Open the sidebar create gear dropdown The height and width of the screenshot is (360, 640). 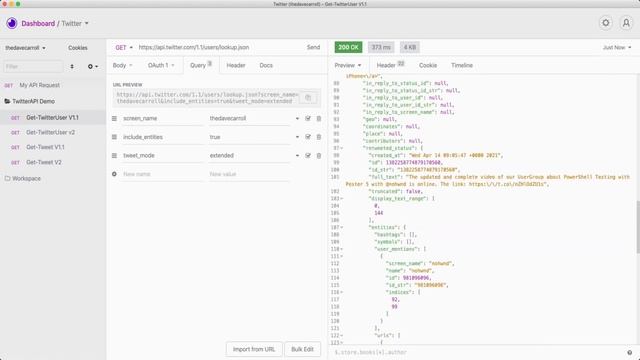(93, 66)
